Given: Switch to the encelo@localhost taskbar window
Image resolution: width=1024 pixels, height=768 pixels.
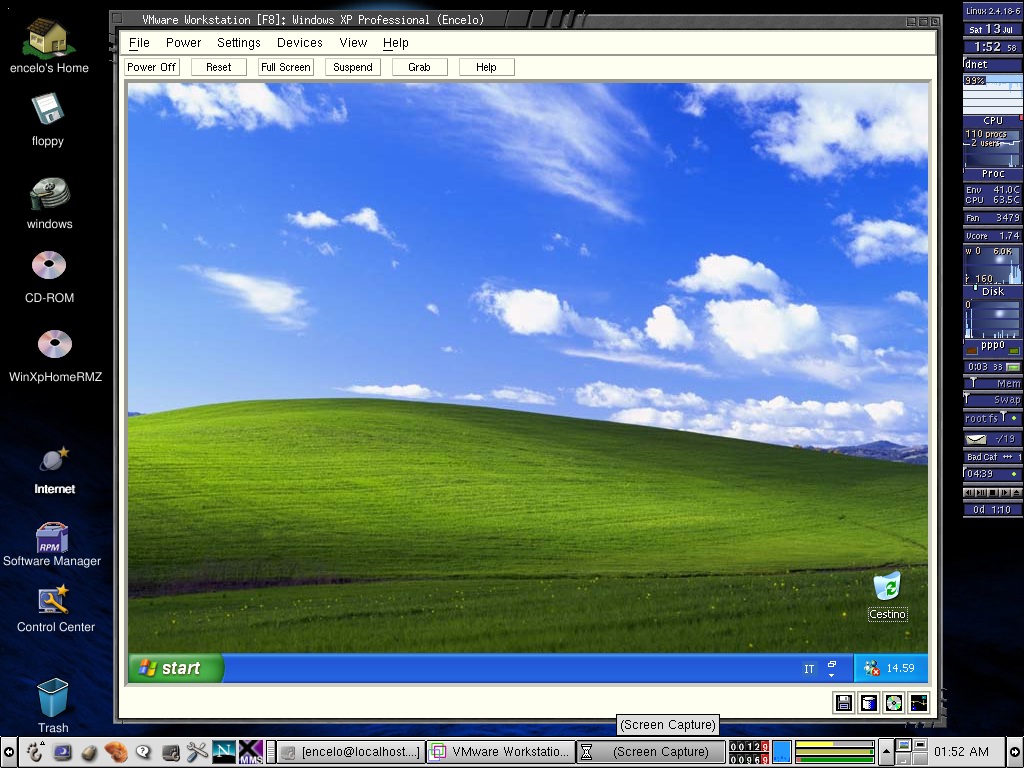Looking at the screenshot, I should point(352,752).
